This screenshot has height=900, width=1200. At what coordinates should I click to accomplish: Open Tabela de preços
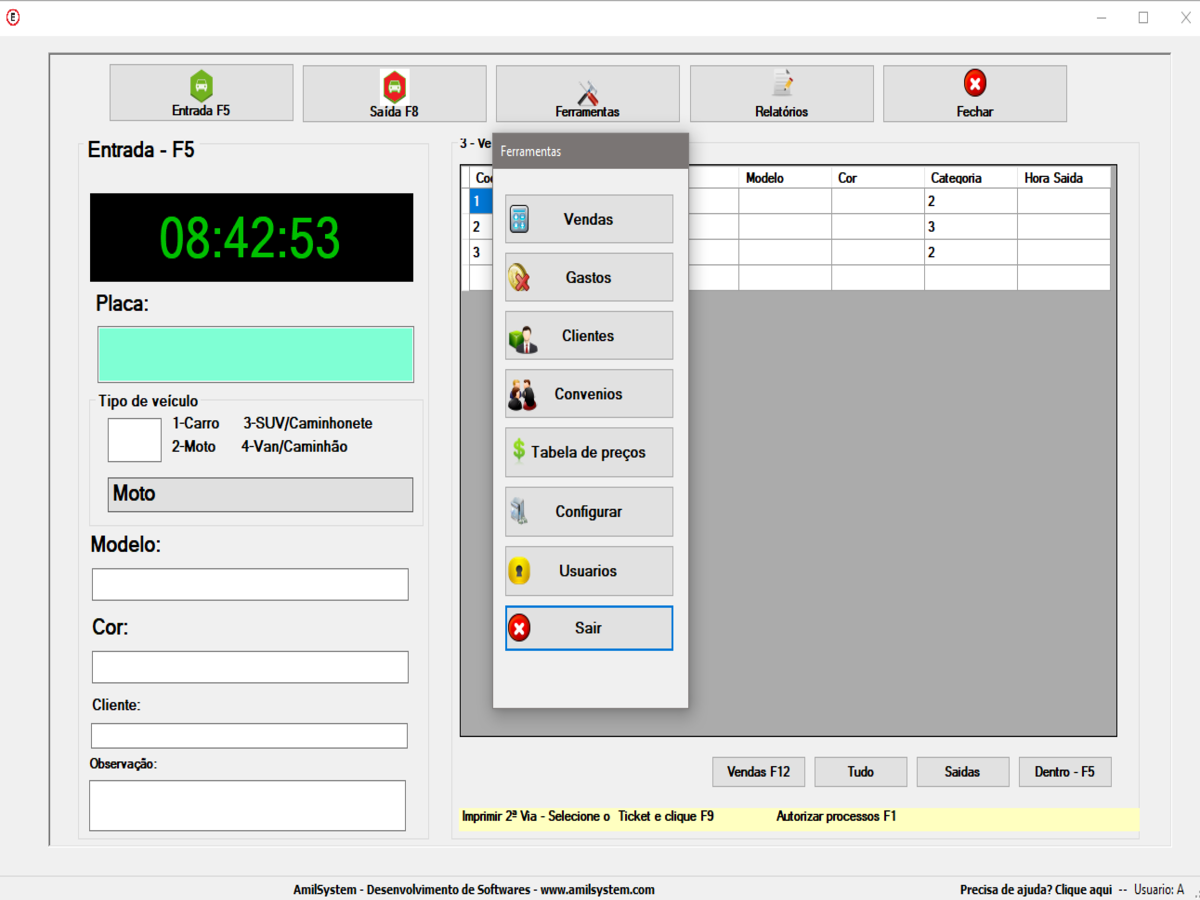coord(589,452)
